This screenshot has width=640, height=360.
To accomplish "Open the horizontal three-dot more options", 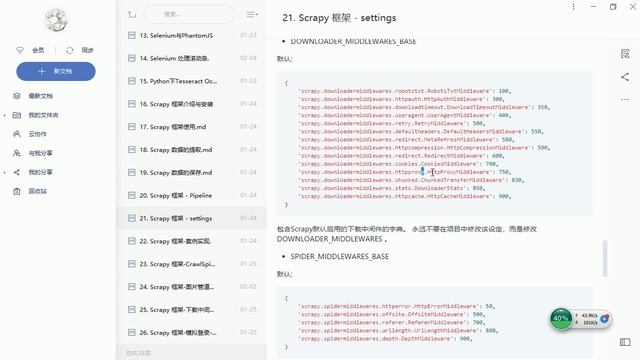I will [x=625, y=99].
